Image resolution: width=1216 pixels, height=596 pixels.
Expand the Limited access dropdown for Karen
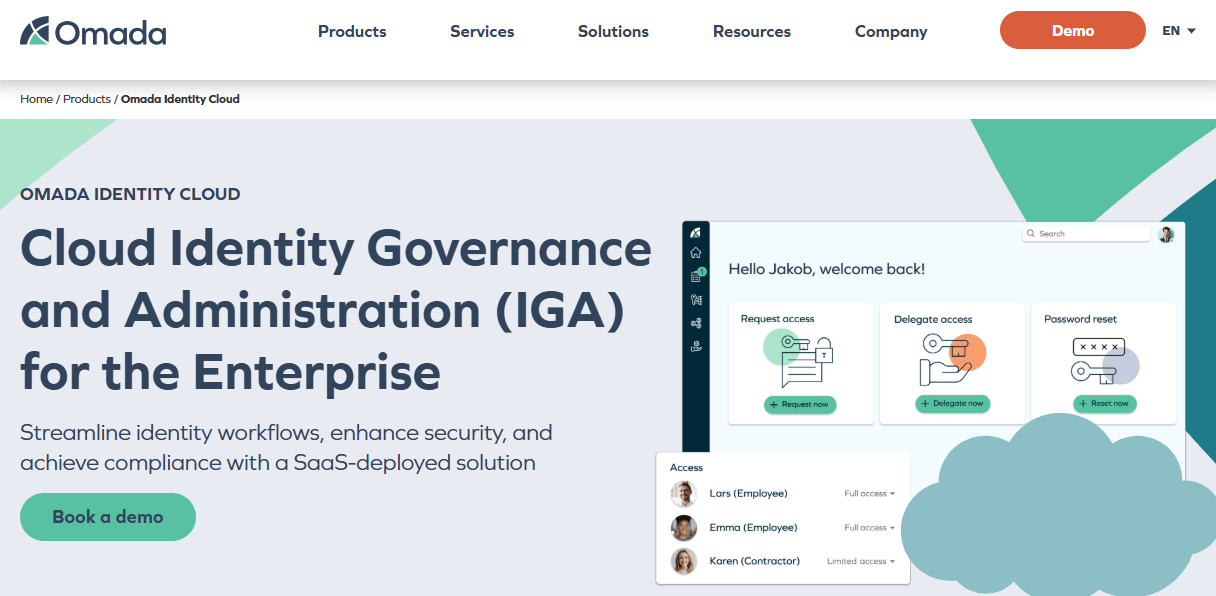861,562
